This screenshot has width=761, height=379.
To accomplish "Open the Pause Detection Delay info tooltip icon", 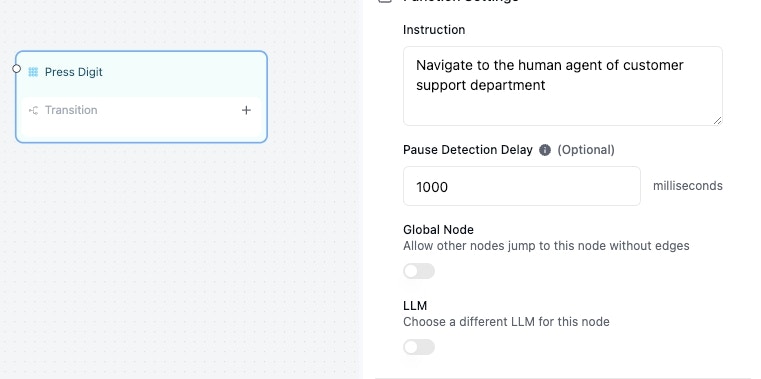I will 545,150.
